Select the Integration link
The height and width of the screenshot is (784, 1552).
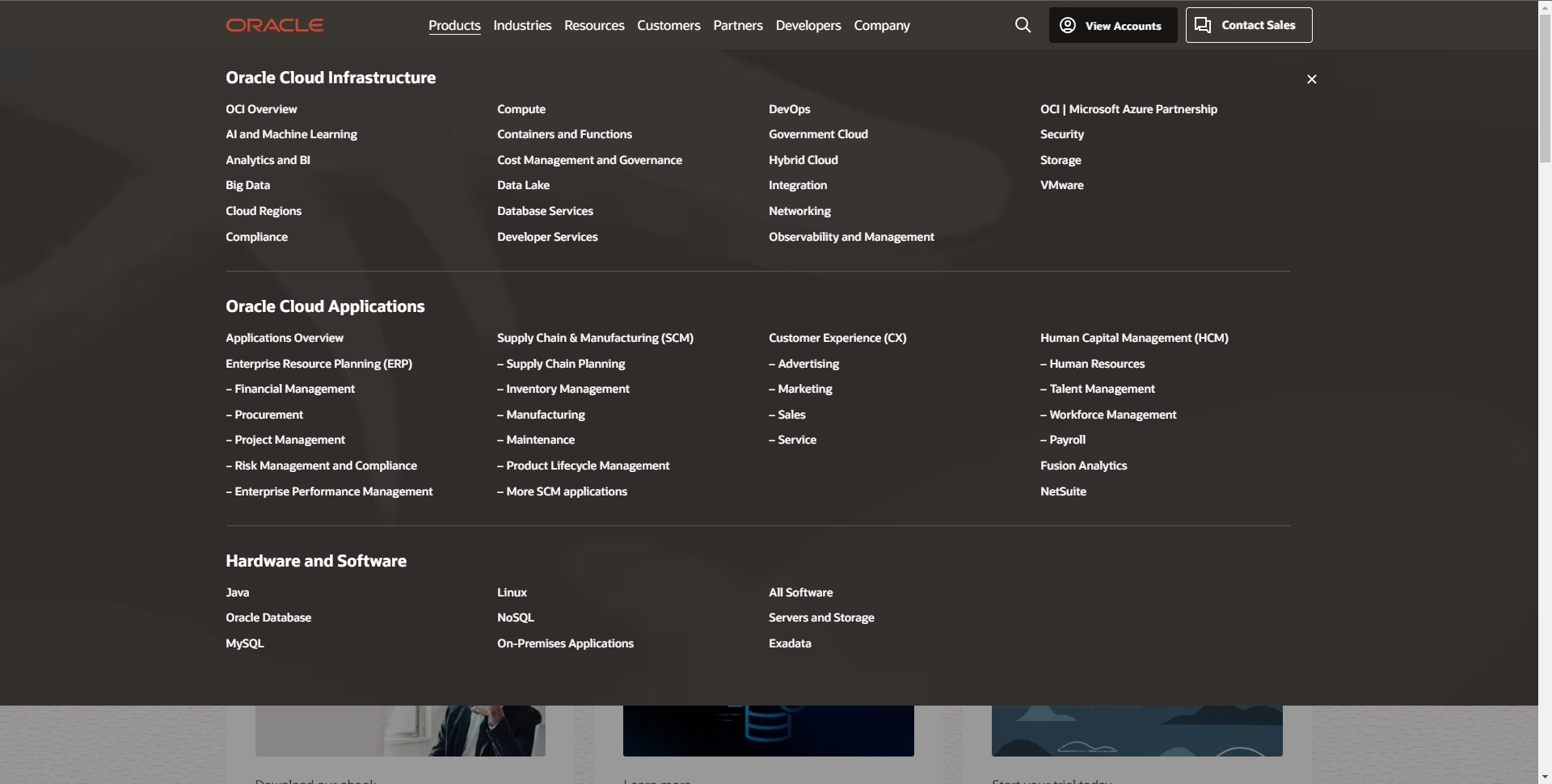798,185
